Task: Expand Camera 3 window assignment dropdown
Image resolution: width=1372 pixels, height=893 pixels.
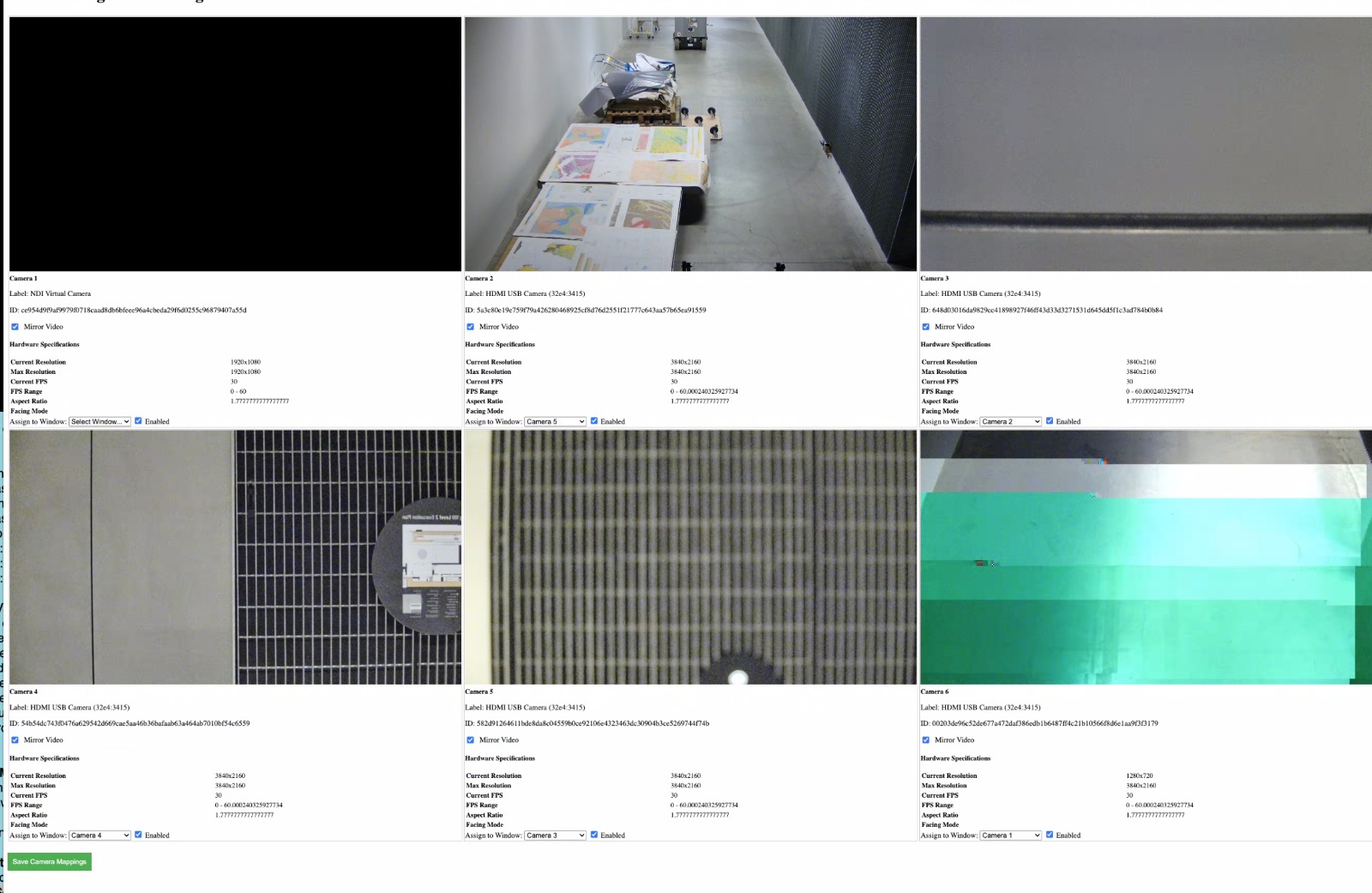Action: coord(1010,422)
